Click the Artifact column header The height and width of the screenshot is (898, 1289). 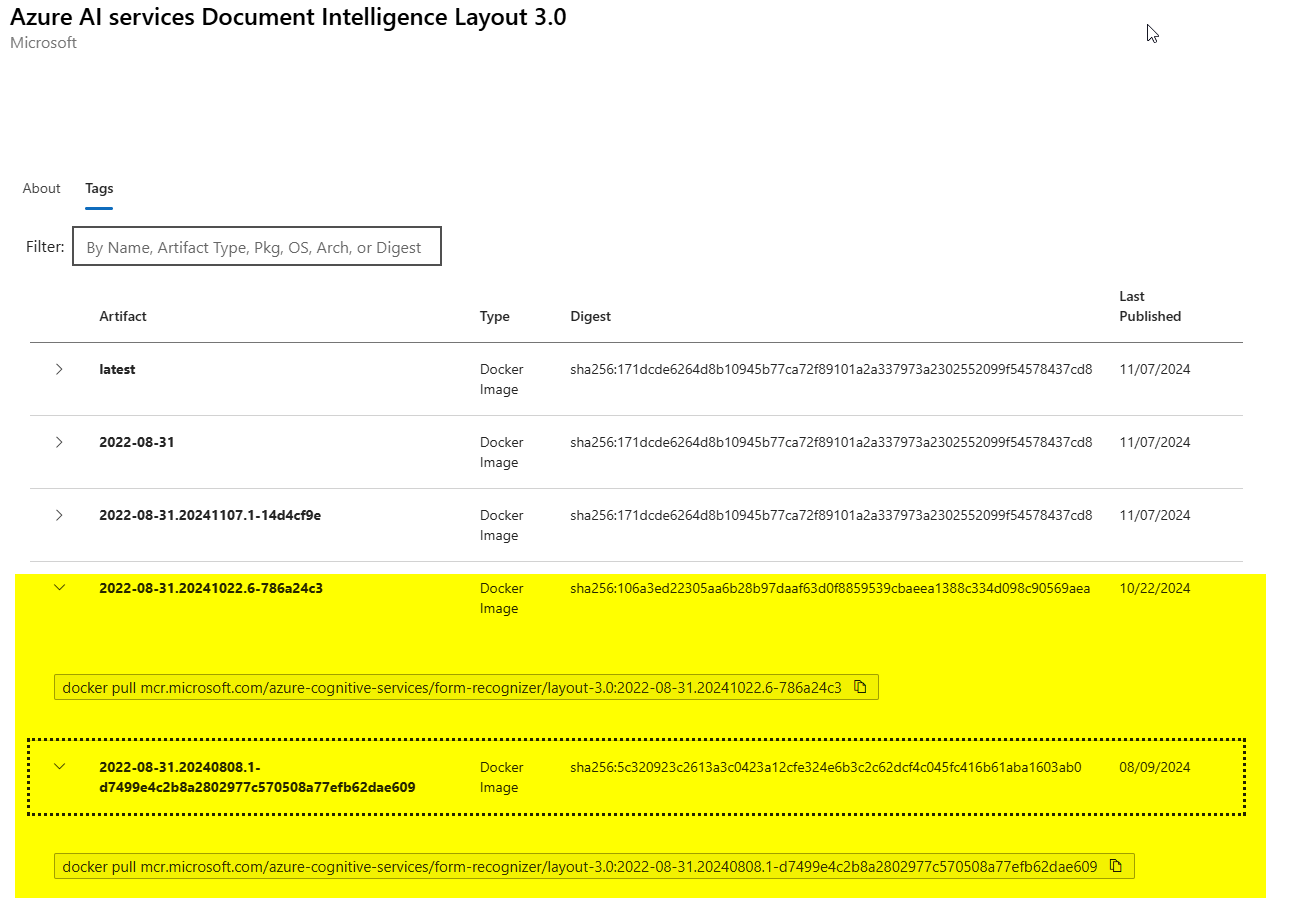coord(123,316)
